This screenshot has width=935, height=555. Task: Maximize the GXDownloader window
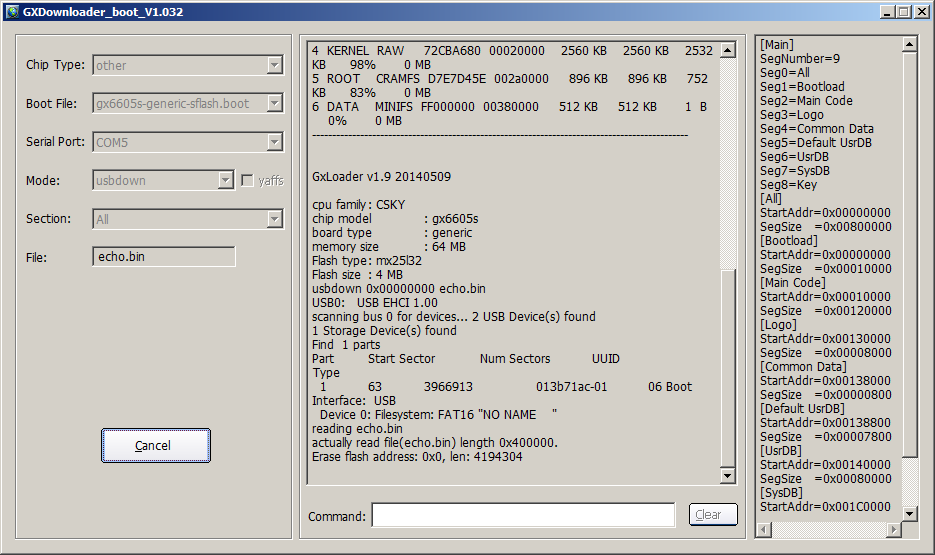(x=904, y=12)
